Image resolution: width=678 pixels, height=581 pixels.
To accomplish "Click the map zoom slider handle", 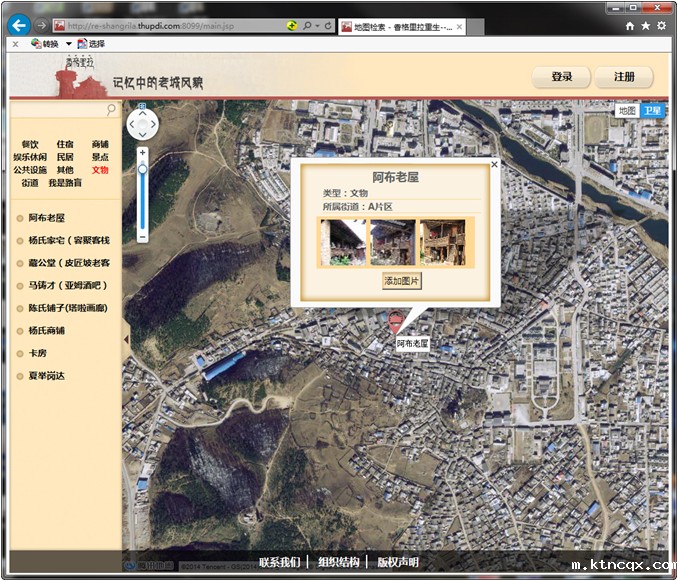I will pos(142,170).
